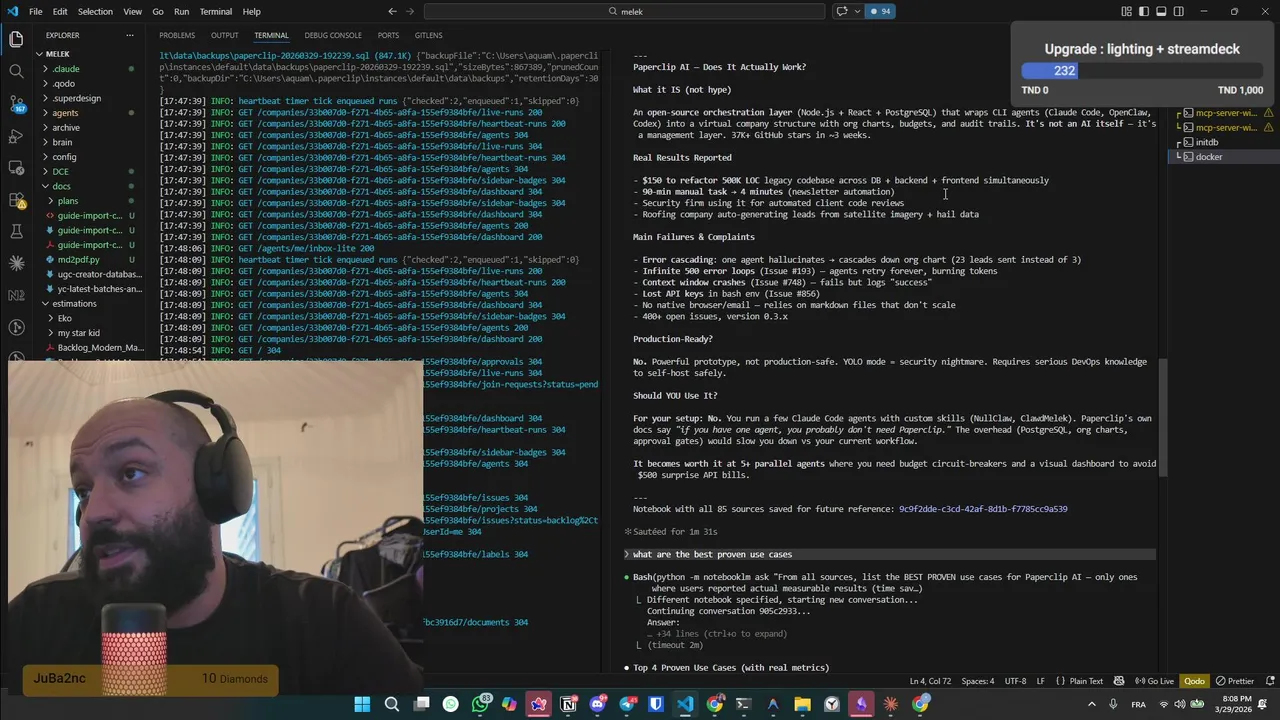The image size is (1280, 720).
Task: Click the Customize Layout icon
Action: point(1127,11)
